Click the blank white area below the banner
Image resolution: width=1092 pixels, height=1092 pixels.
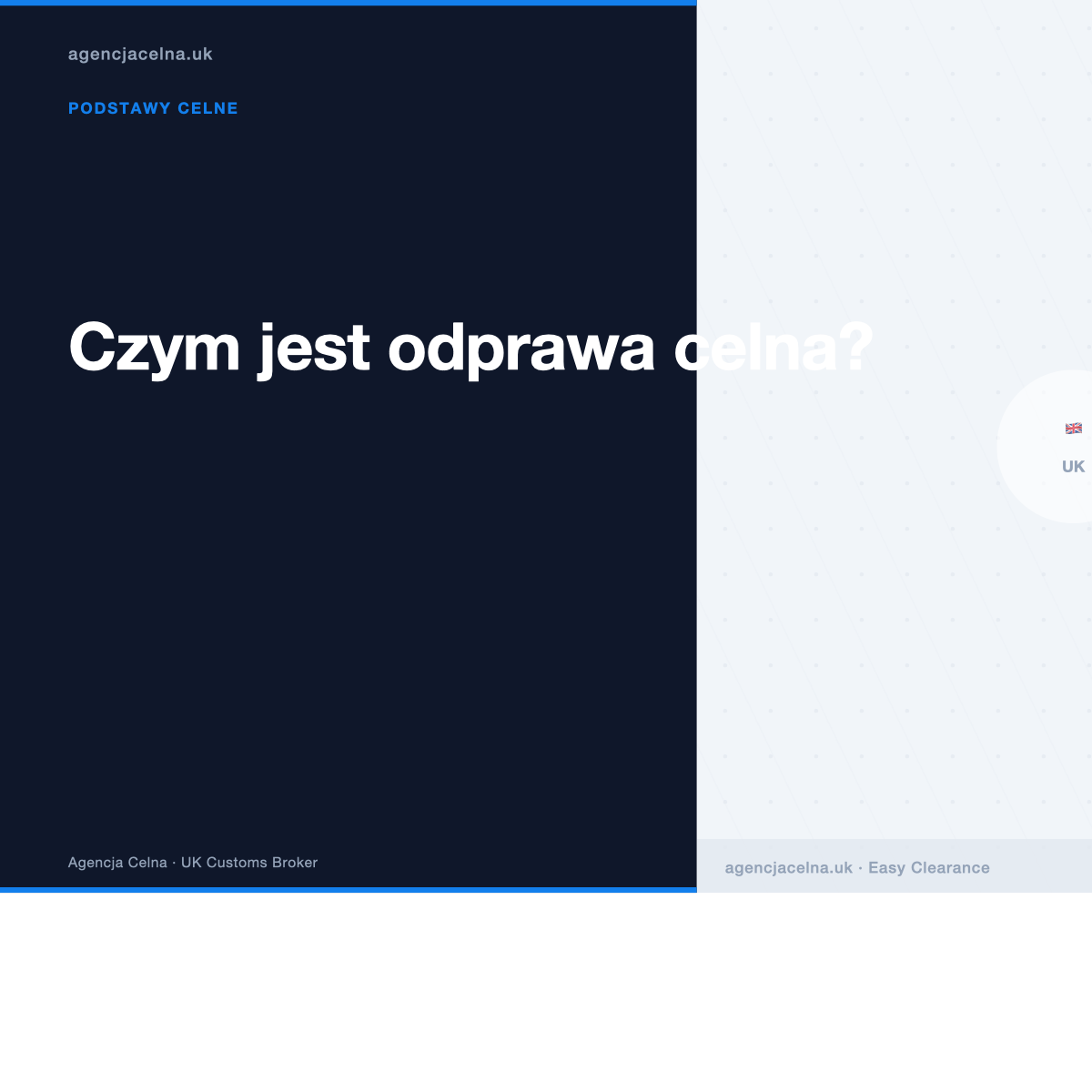click(546, 992)
